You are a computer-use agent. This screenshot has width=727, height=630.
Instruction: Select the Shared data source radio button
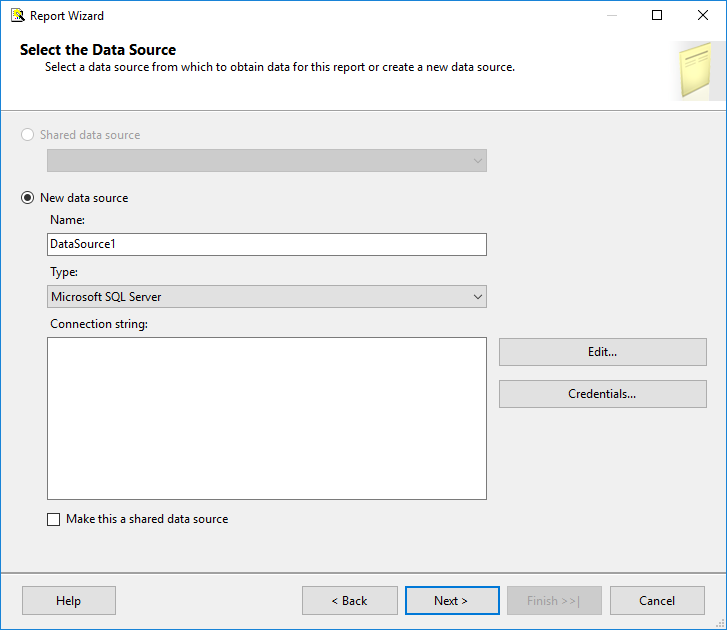point(28,135)
